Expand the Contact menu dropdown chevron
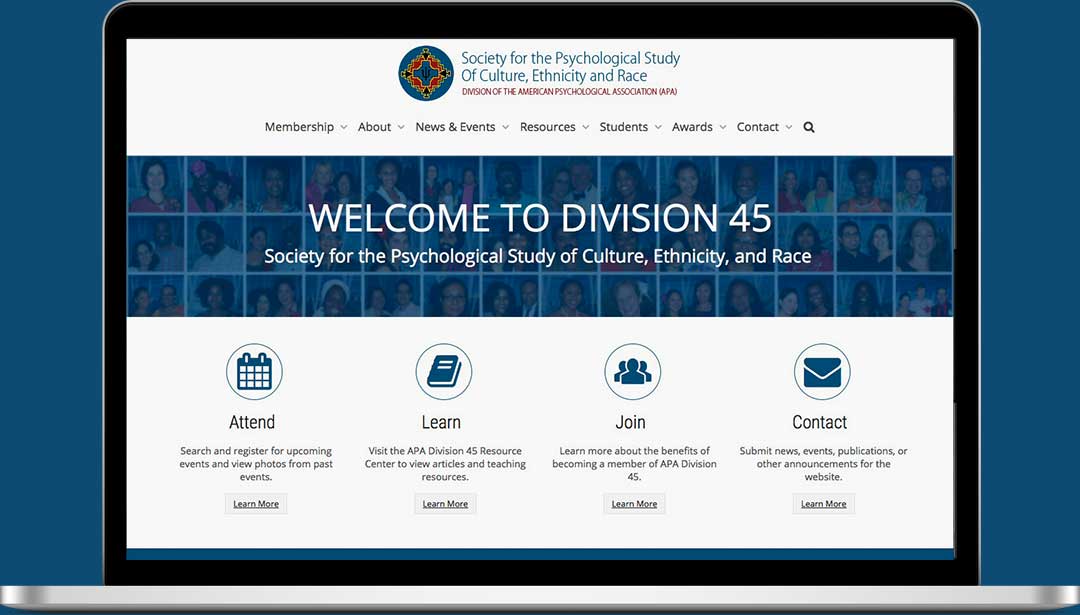The width and height of the screenshot is (1080, 615). pyautogui.click(x=789, y=127)
